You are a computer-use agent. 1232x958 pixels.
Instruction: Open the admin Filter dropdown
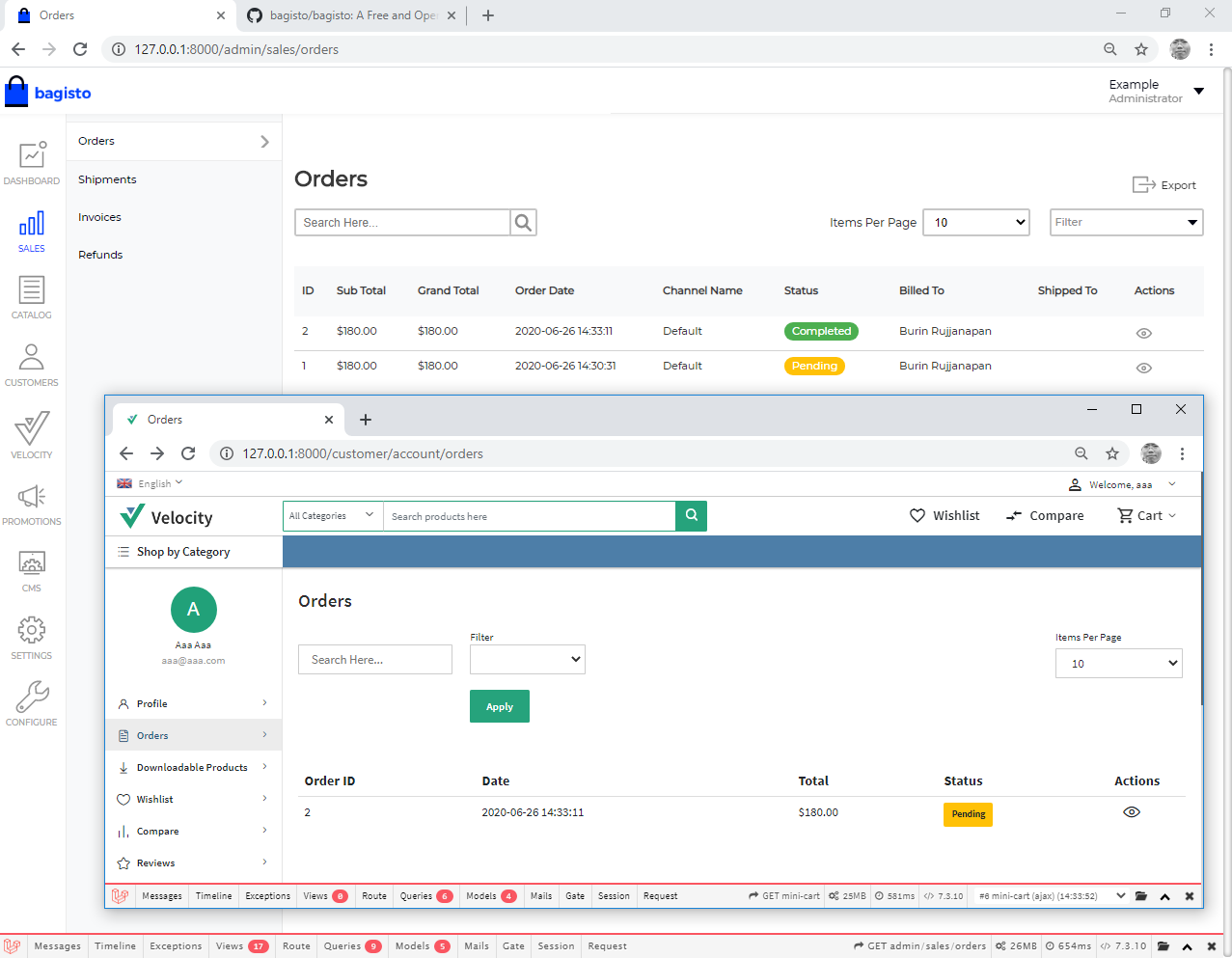[1126, 223]
